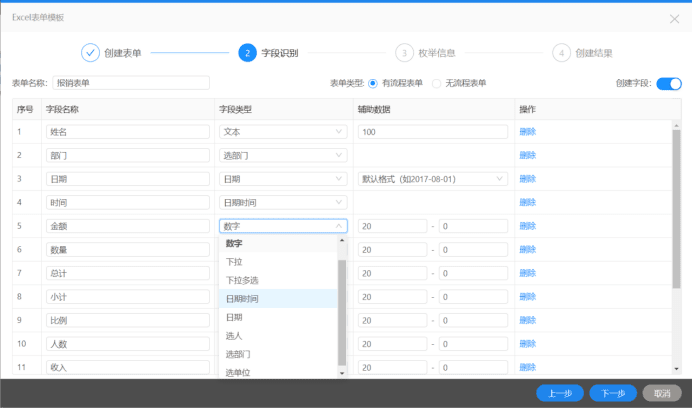693x408 pixels.
Task: Click 上一步 button
Action: coord(560,393)
